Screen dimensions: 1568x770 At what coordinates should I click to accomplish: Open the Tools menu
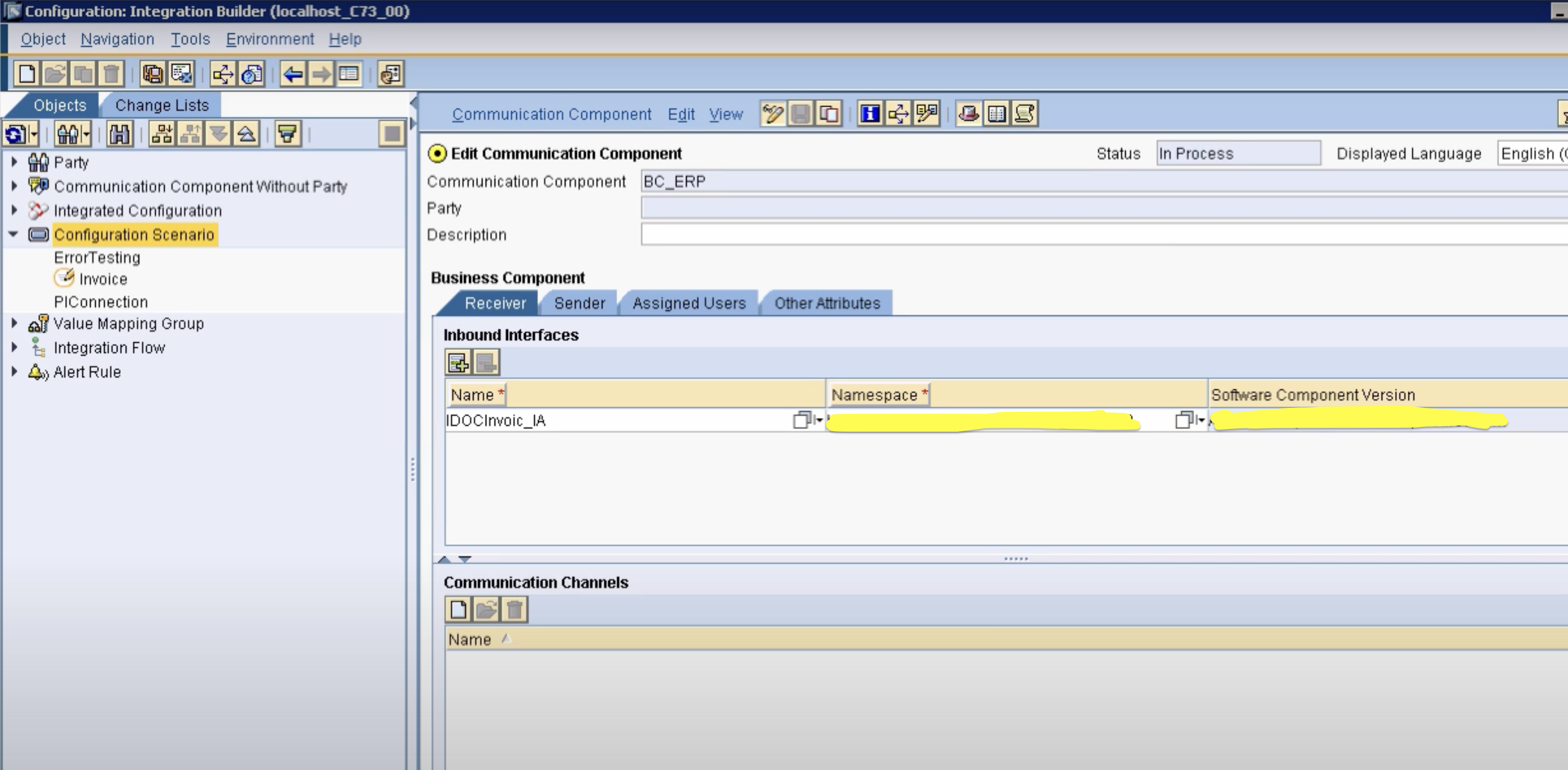pyautogui.click(x=190, y=39)
